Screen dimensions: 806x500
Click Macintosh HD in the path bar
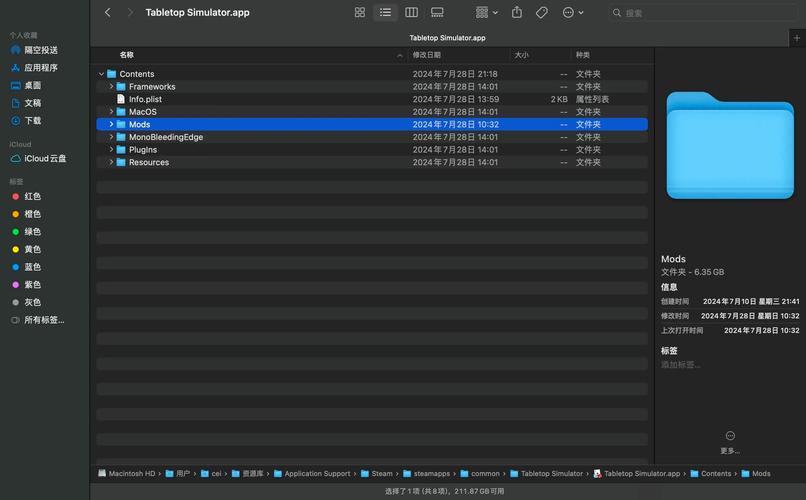pyautogui.click(x=126, y=473)
